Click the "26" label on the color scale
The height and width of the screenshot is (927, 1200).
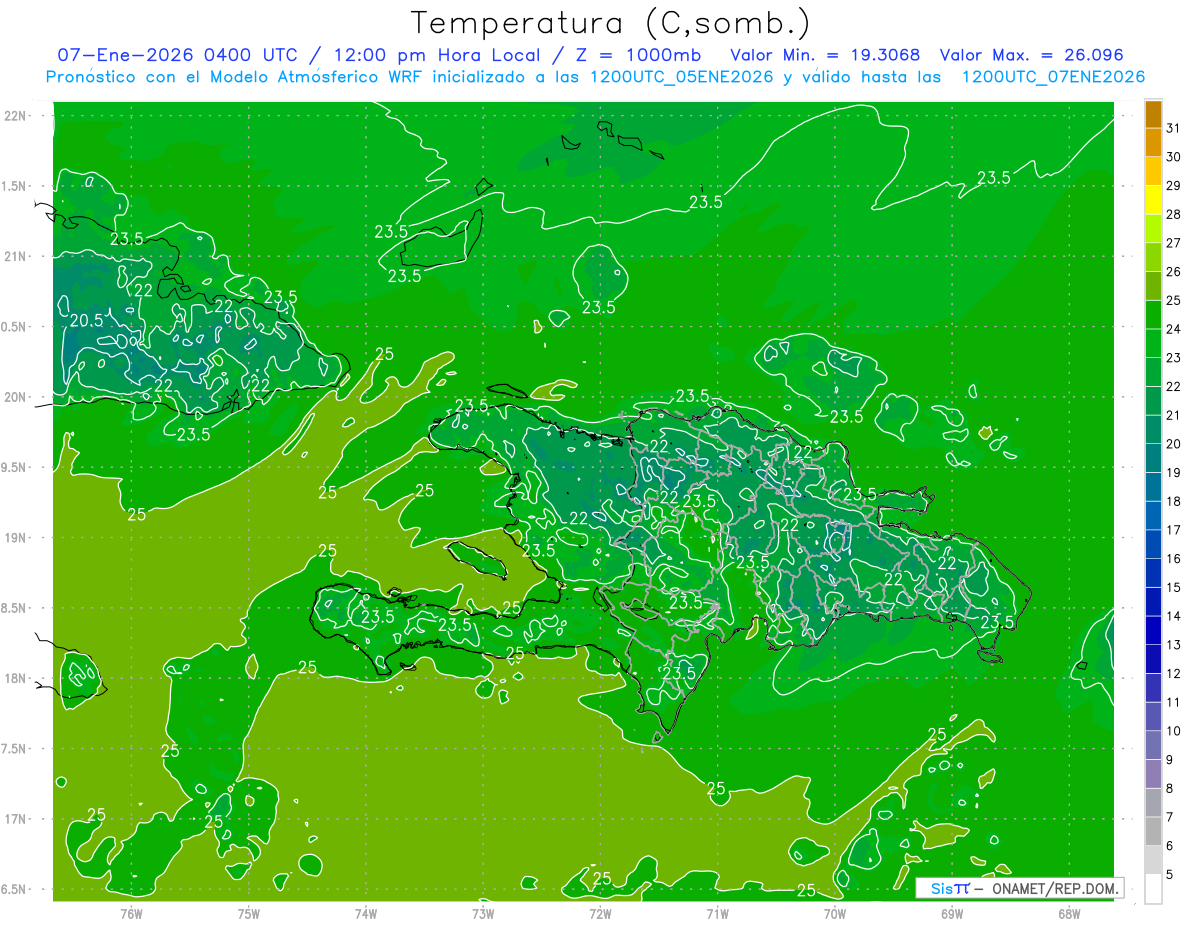[x=1174, y=271]
